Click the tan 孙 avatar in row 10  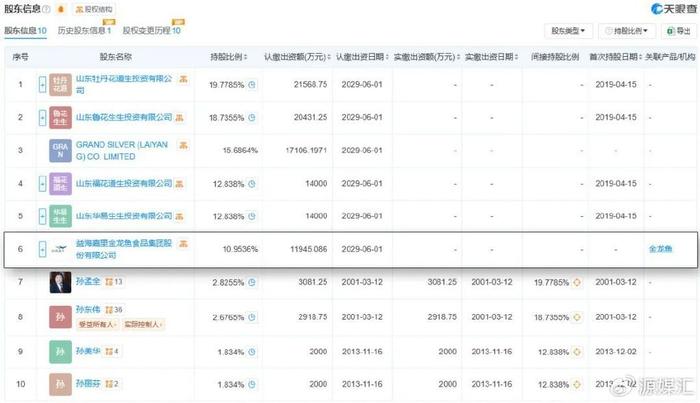point(60,384)
